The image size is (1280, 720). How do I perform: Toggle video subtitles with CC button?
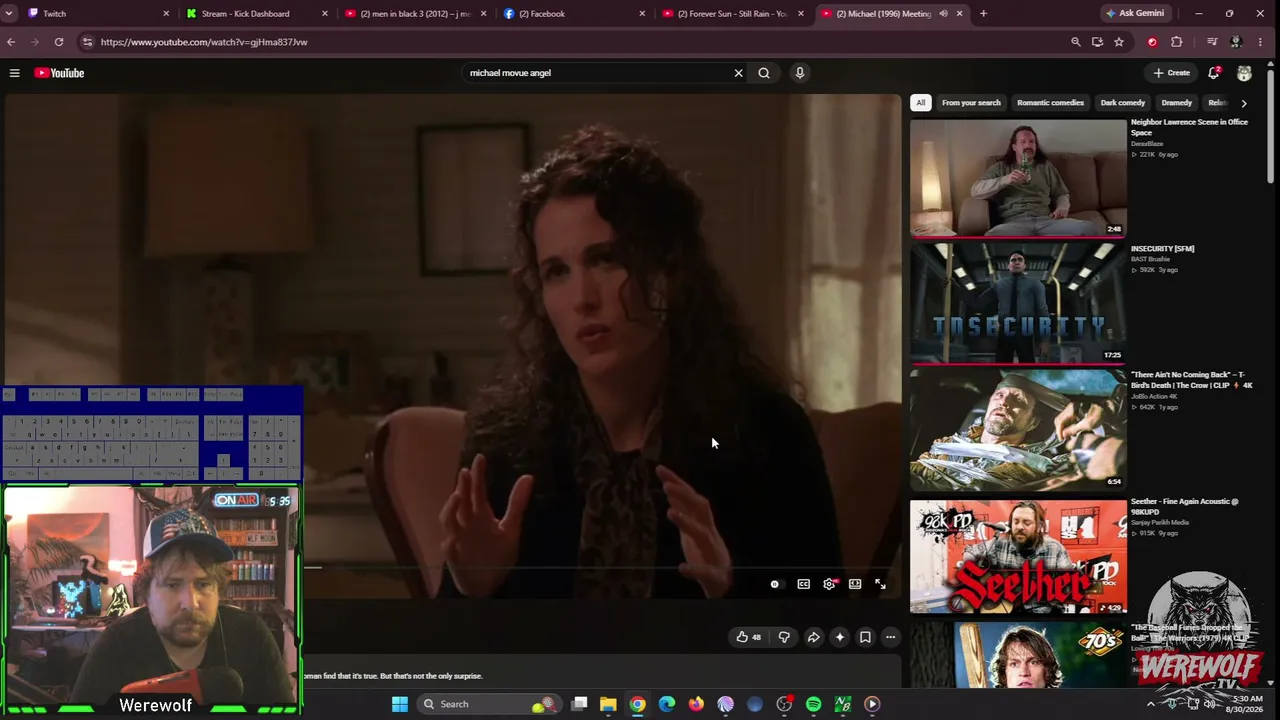tap(804, 584)
